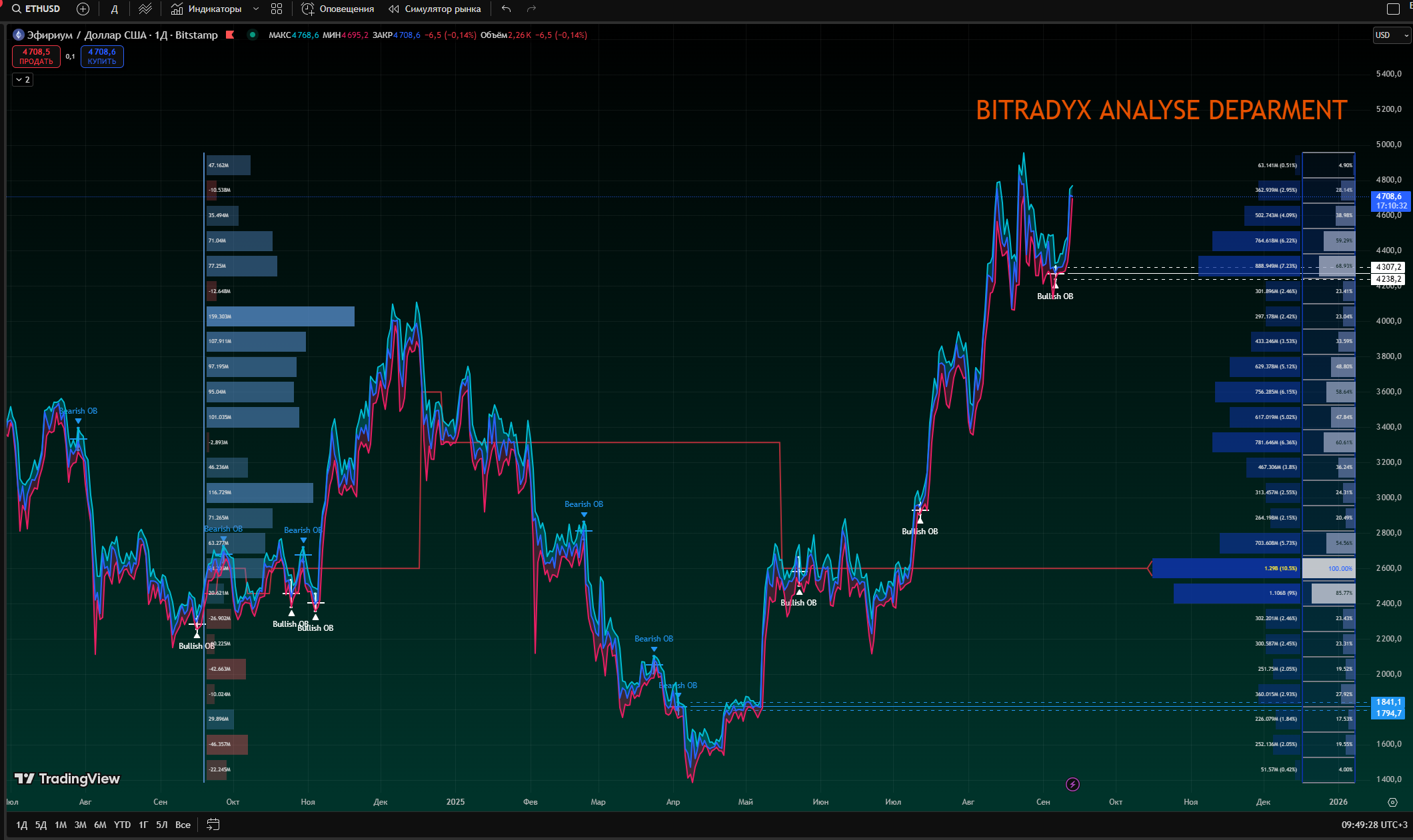Select the 1Г one-year range
This screenshot has width=1413, height=840.
(x=143, y=825)
